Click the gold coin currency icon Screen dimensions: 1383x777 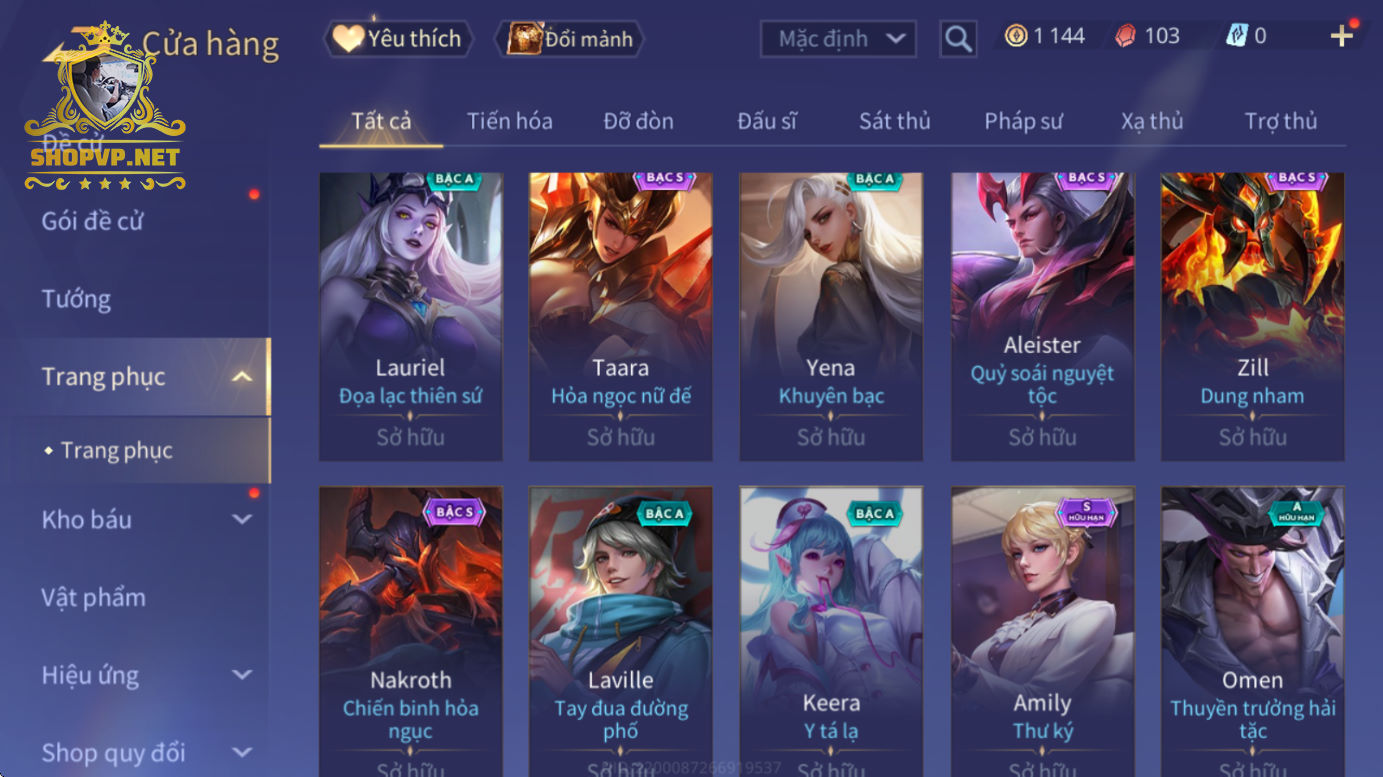tap(1016, 36)
